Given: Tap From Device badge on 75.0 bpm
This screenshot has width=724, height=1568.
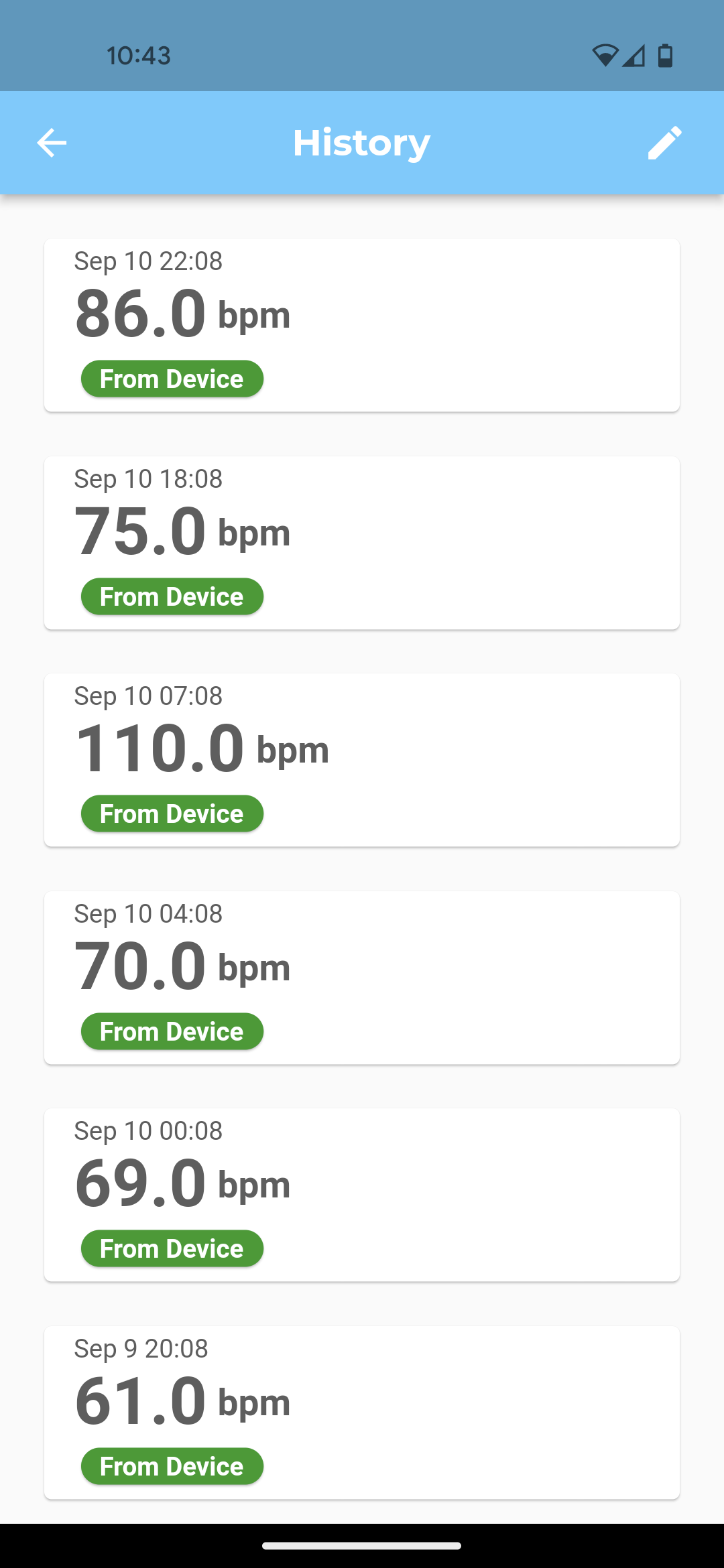Looking at the screenshot, I should coord(172,596).
